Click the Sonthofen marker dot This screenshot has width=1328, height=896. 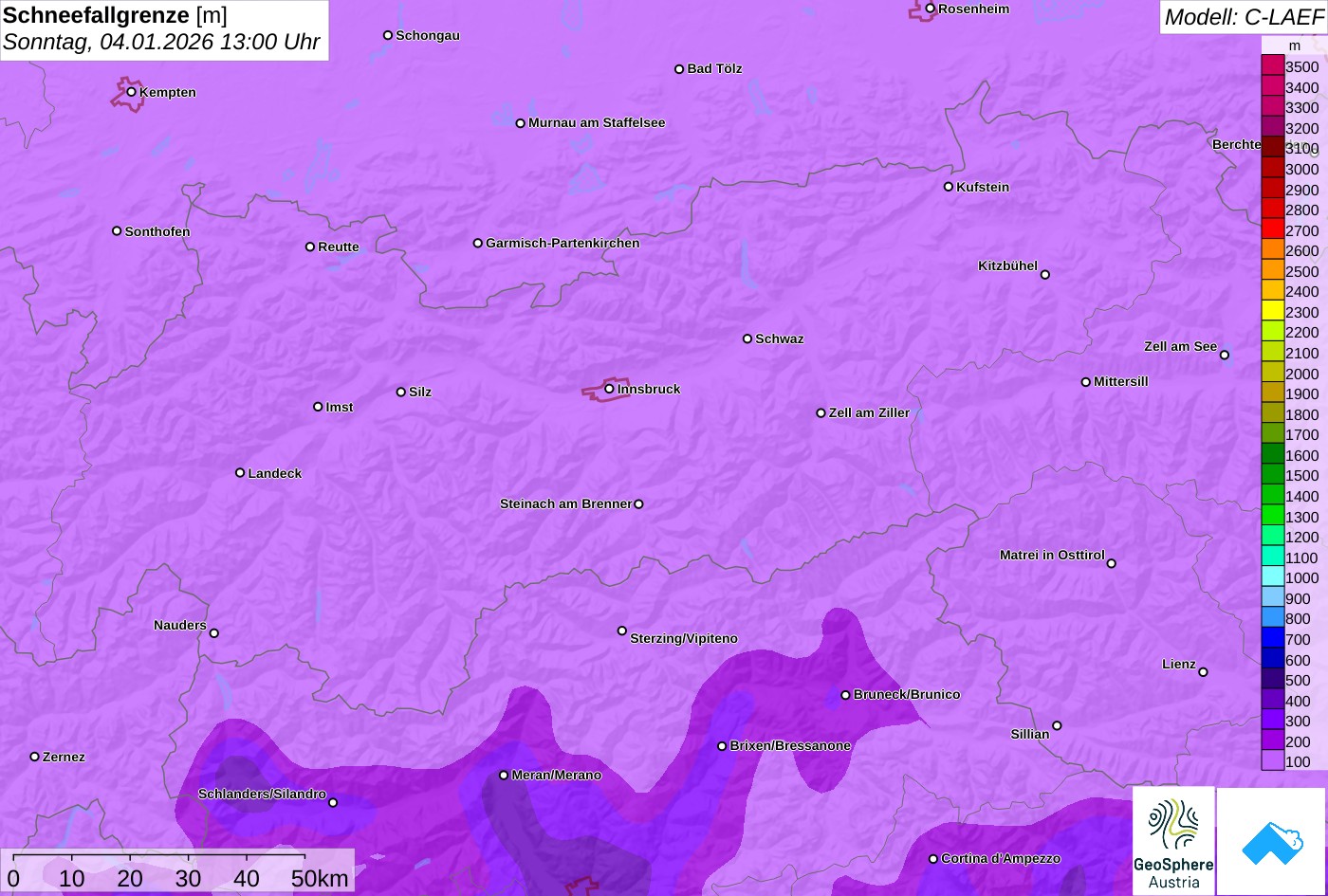click(x=117, y=231)
